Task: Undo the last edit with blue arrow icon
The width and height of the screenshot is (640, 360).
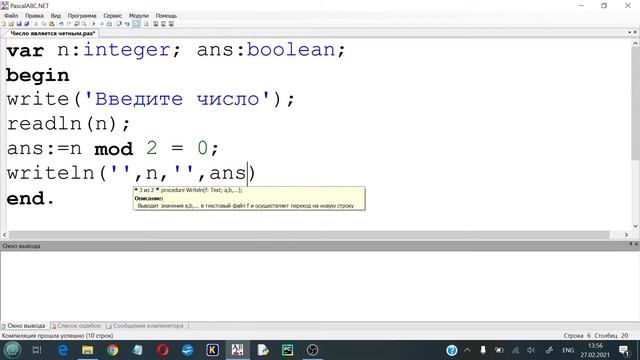Action: (61, 24)
